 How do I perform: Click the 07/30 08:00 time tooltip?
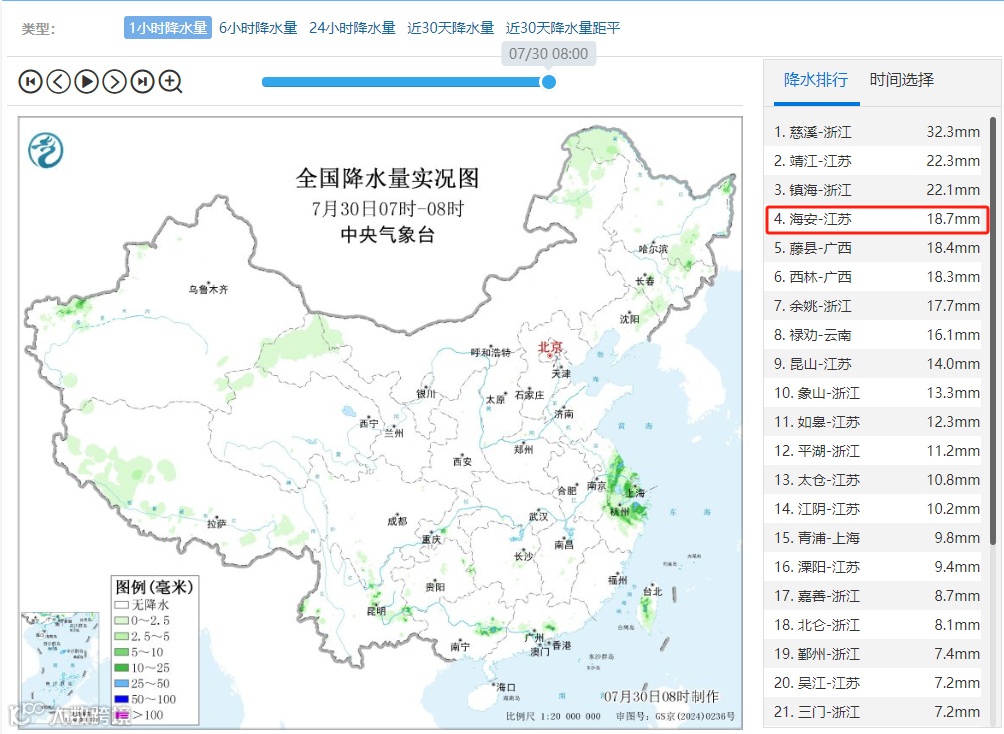(549, 54)
